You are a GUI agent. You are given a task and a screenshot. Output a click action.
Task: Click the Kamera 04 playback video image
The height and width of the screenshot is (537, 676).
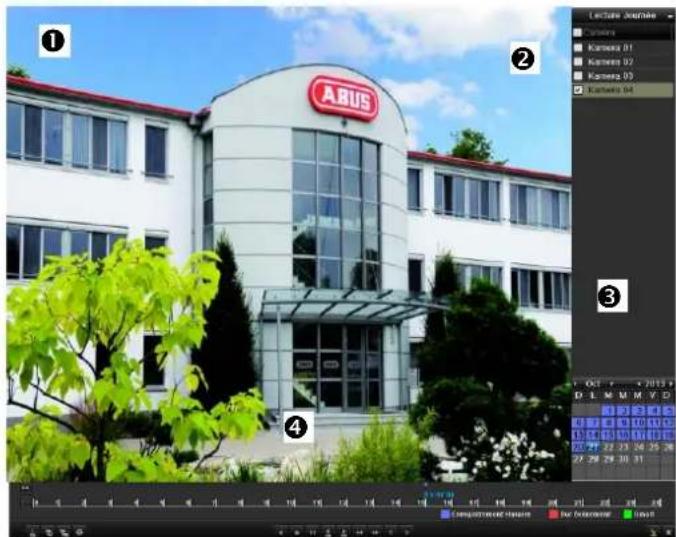click(289, 244)
